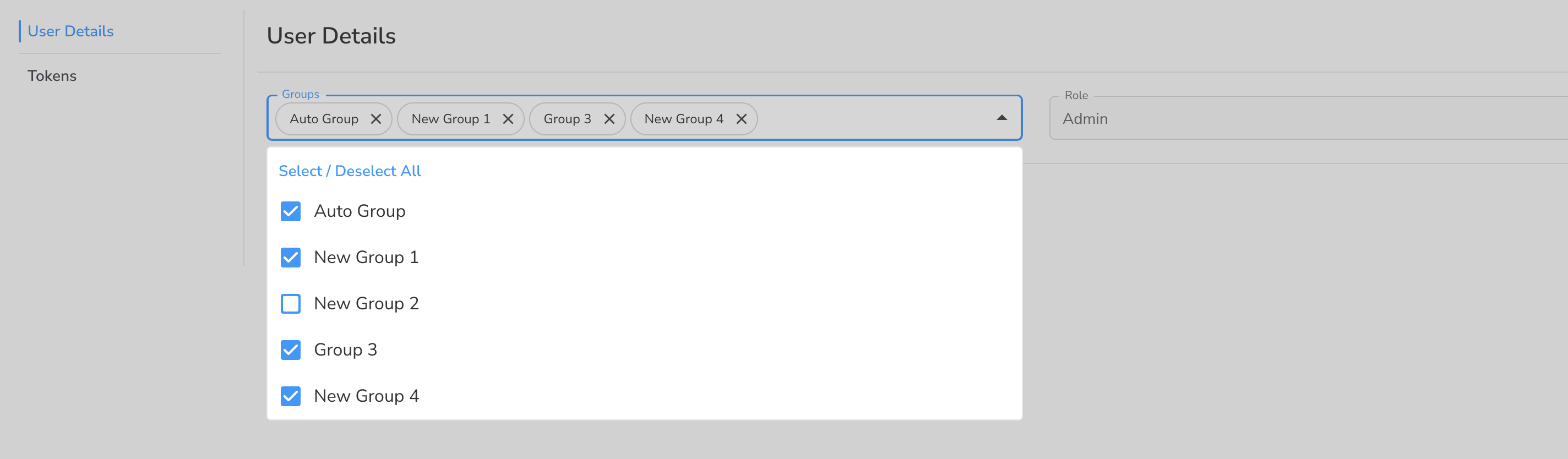Click the New Group 4 chip text
The image size is (1568, 459).
684,119
